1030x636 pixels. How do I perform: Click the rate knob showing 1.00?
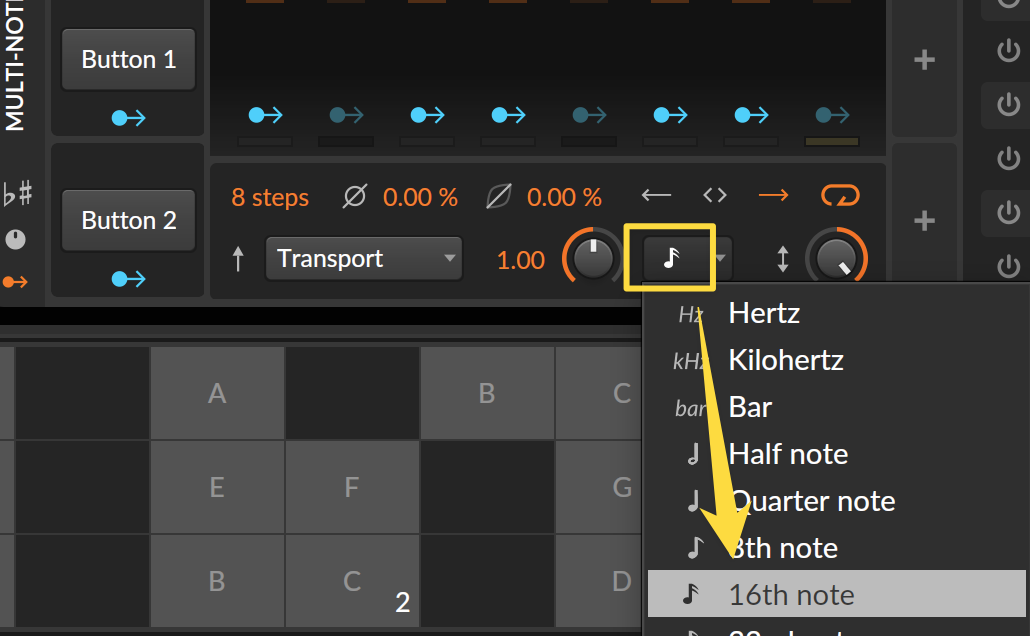pos(593,258)
